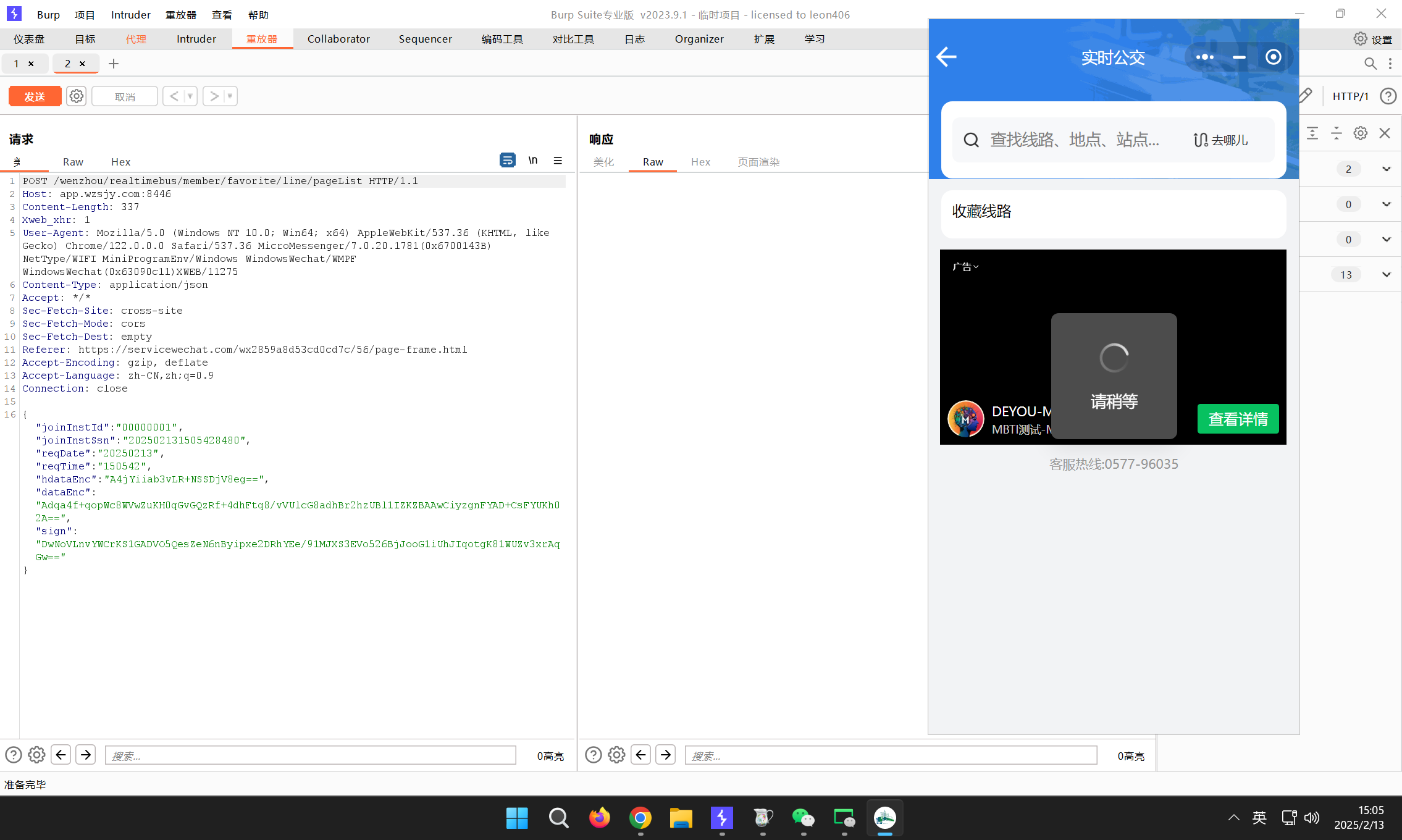The width and height of the screenshot is (1402, 840).
Task: Toggle non-printable characters \n button
Action: click(532, 161)
